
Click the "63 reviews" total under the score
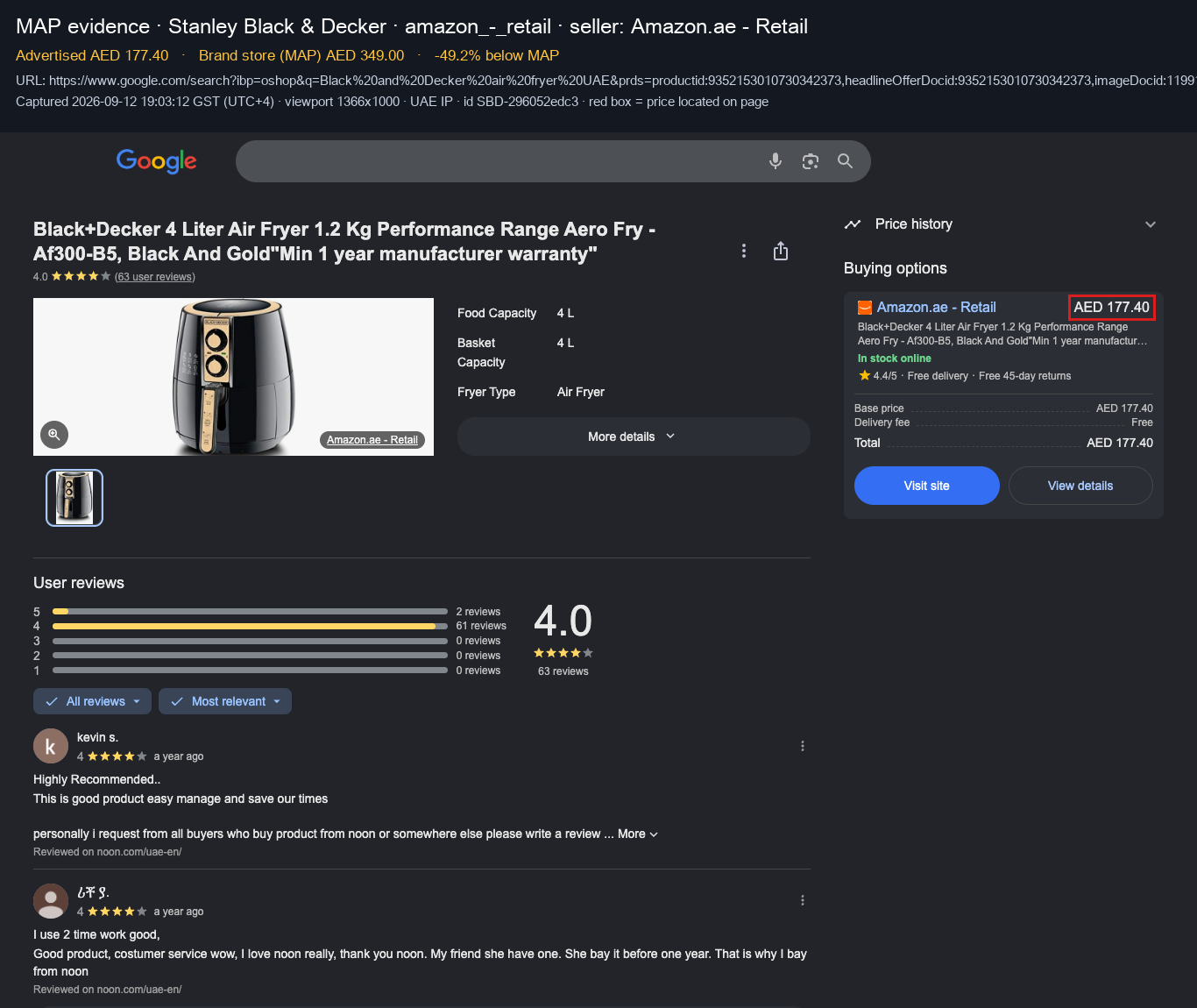[x=563, y=671]
